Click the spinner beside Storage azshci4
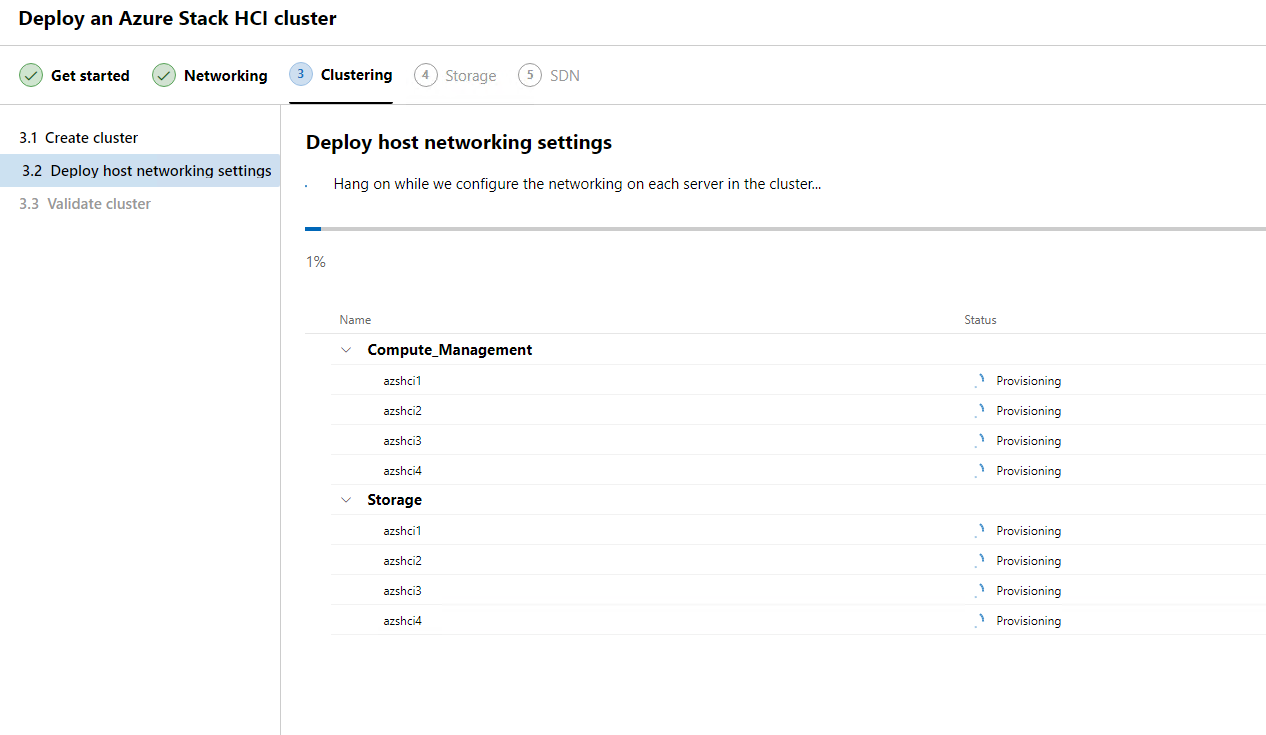This screenshot has height=735, width=1266. [x=980, y=621]
